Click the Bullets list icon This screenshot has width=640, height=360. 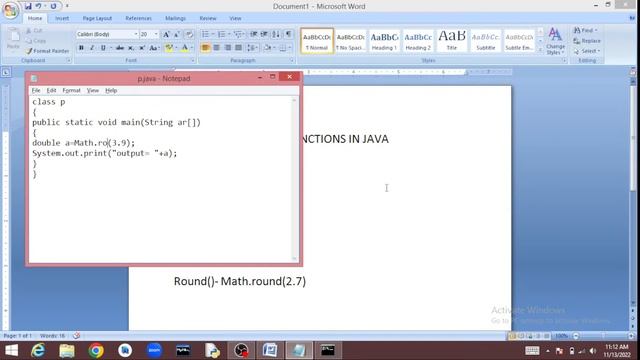point(205,34)
